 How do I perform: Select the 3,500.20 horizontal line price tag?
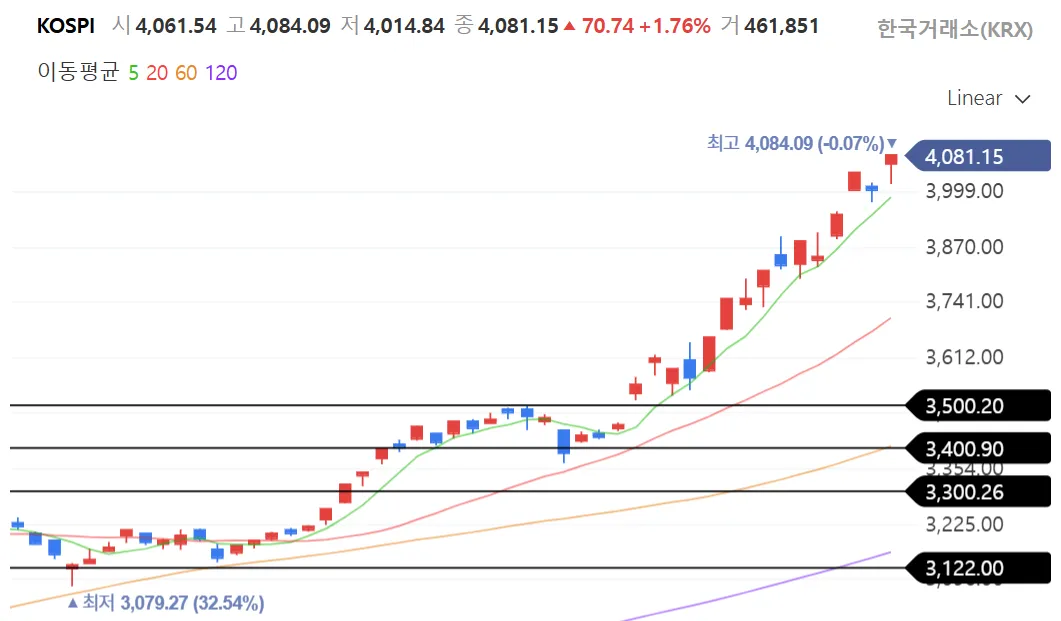pos(977,406)
